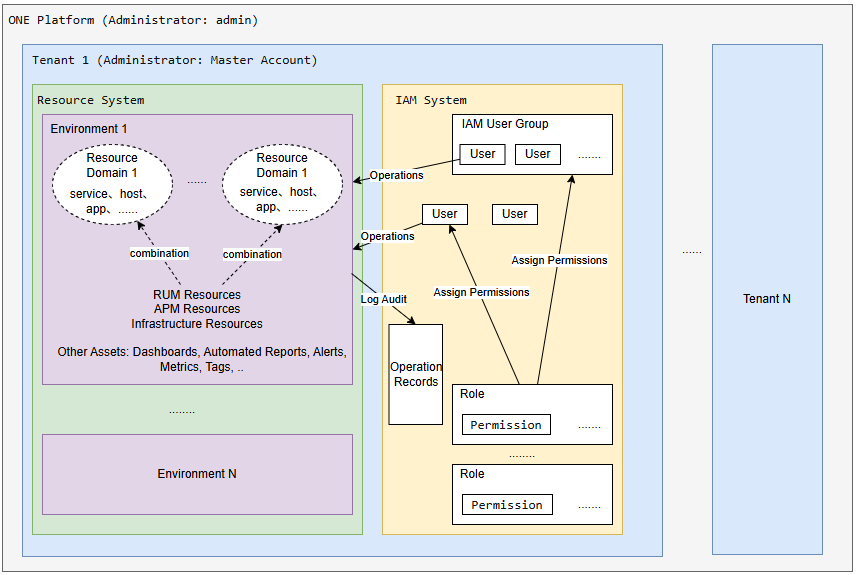Click the Operation Records box

click(415, 374)
